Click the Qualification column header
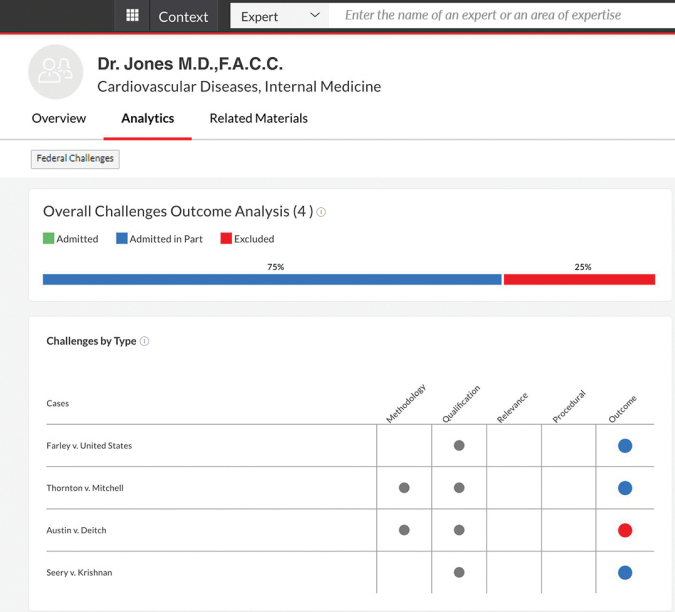 [x=461, y=404]
